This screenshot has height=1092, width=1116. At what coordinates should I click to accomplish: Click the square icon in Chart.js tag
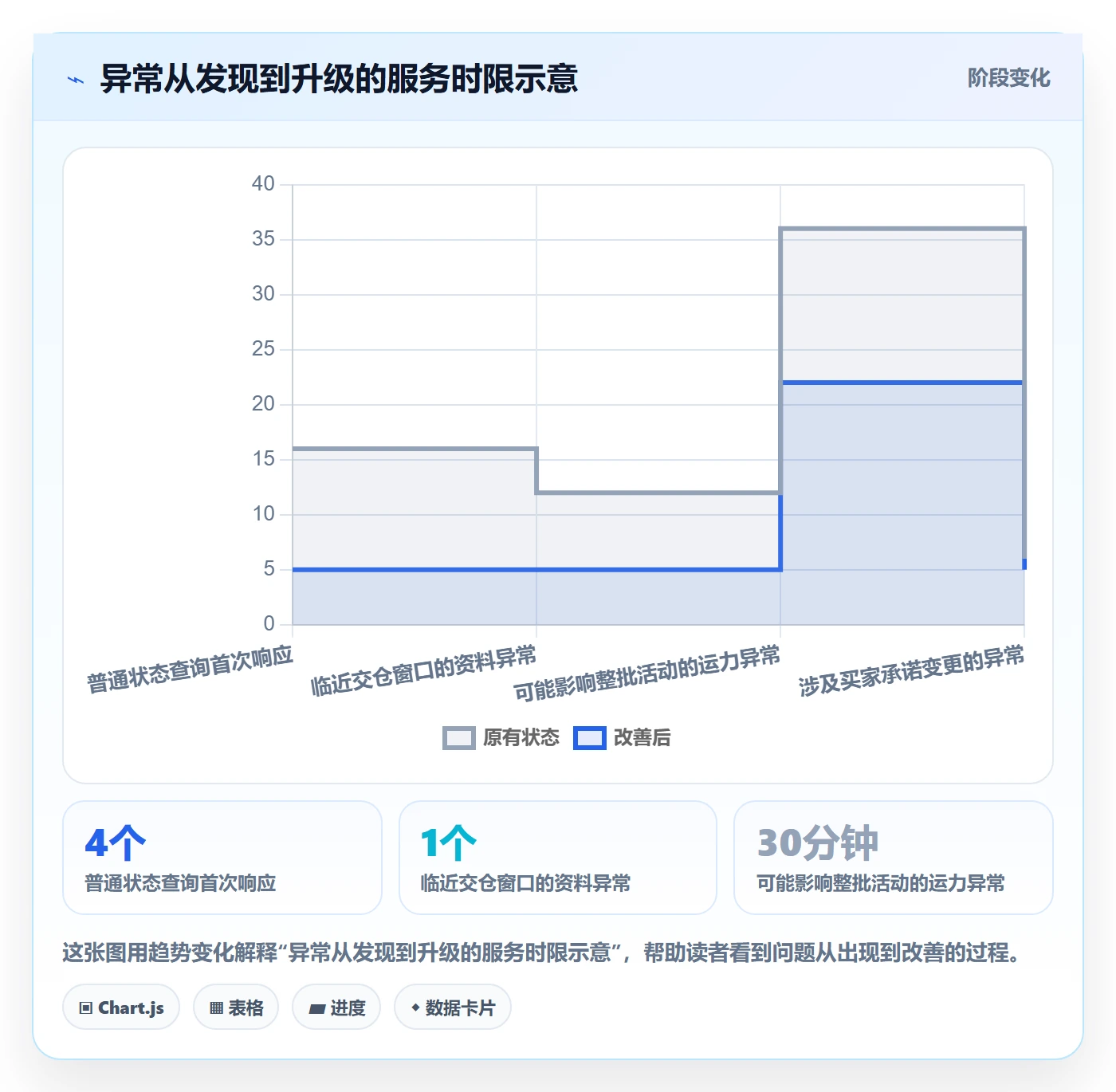coord(86,1008)
